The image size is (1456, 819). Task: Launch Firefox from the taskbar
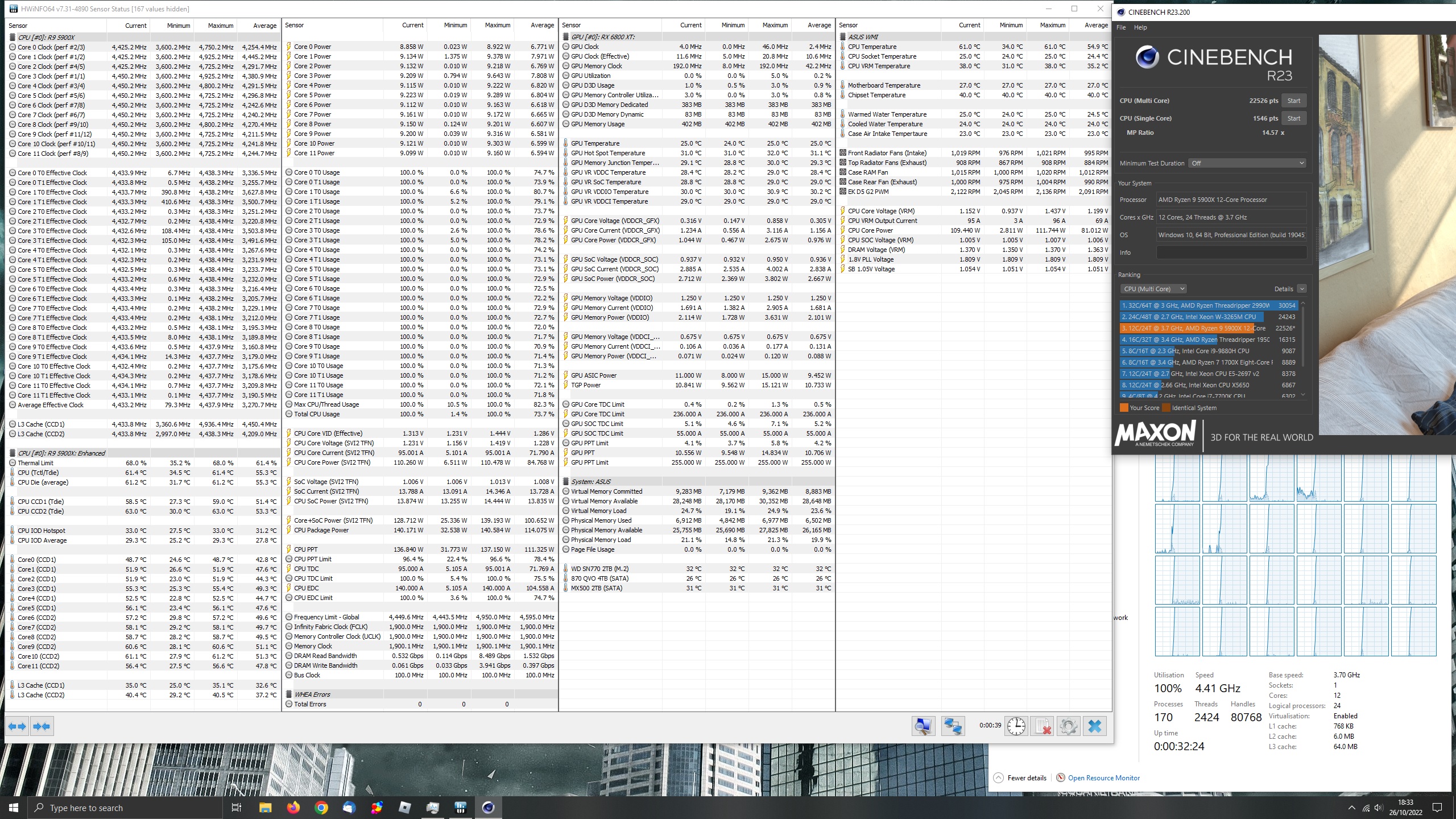(293, 808)
